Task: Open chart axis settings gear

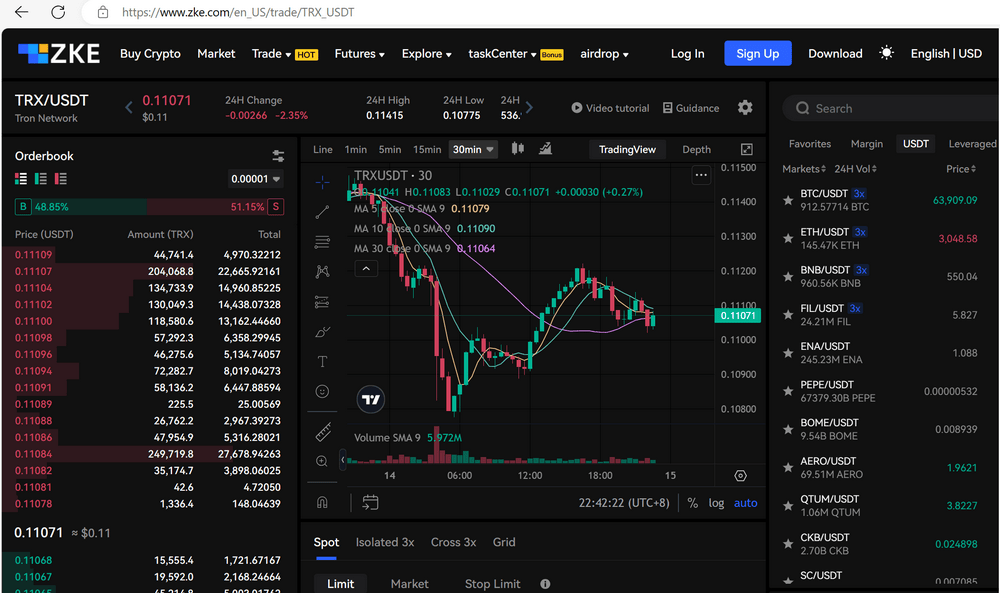Action: 740,476
